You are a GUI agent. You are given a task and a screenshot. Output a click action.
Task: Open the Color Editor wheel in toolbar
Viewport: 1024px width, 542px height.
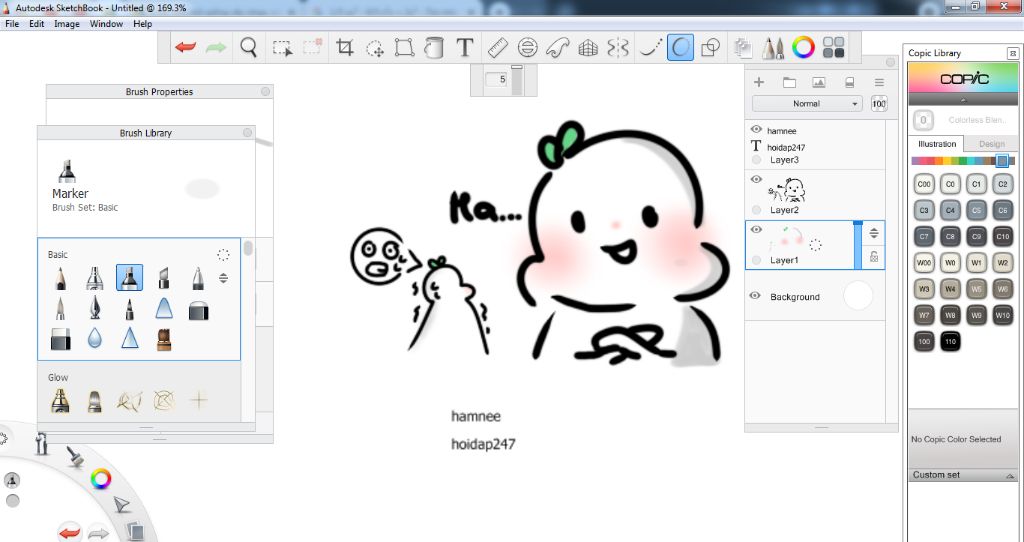pos(803,47)
